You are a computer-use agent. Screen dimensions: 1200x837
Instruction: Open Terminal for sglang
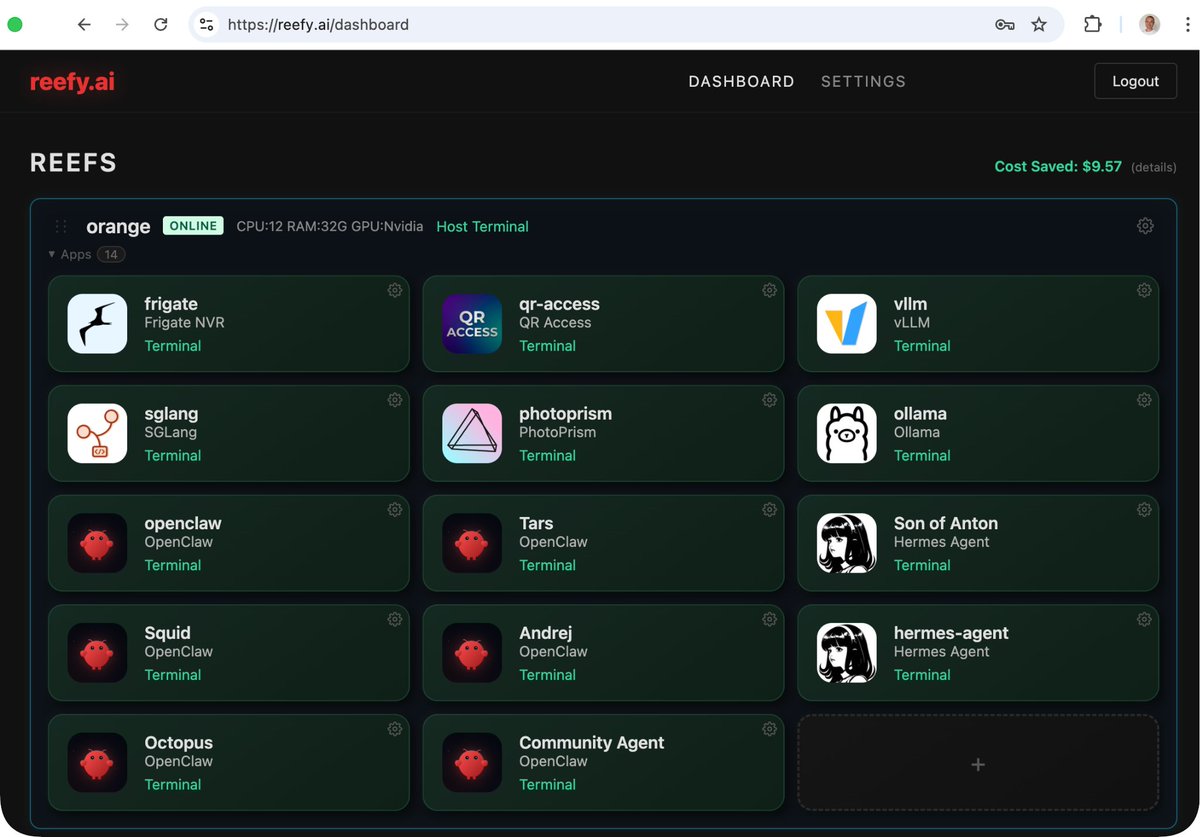click(x=173, y=455)
